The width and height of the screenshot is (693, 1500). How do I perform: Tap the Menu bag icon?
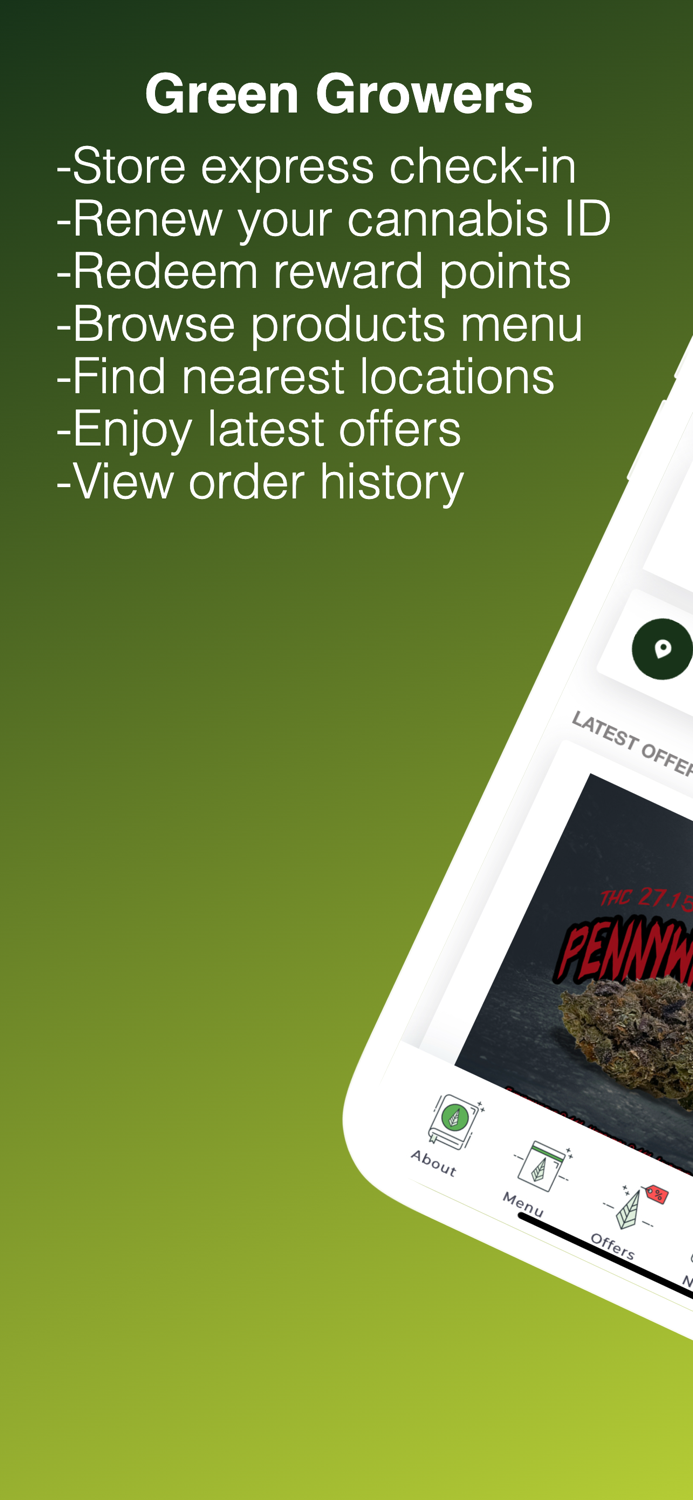[543, 1165]
